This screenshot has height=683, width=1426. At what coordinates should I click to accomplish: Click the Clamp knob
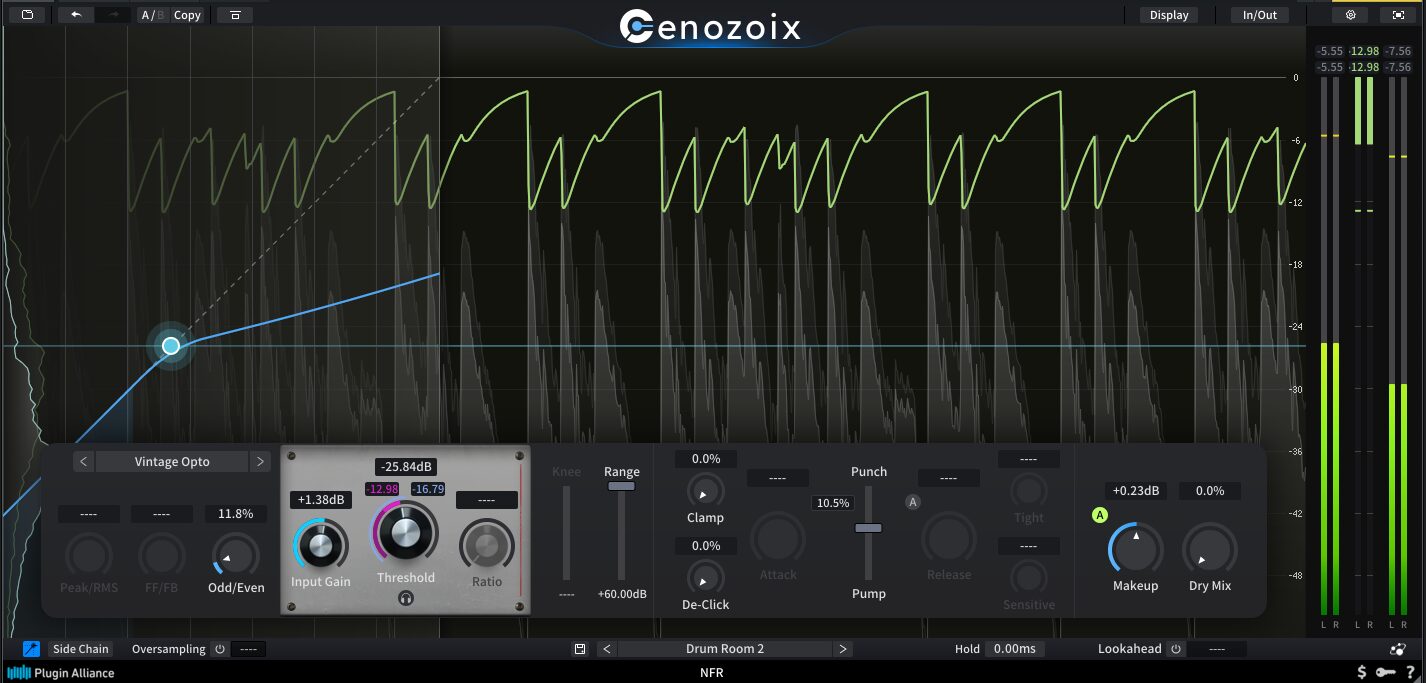(705, 490)
